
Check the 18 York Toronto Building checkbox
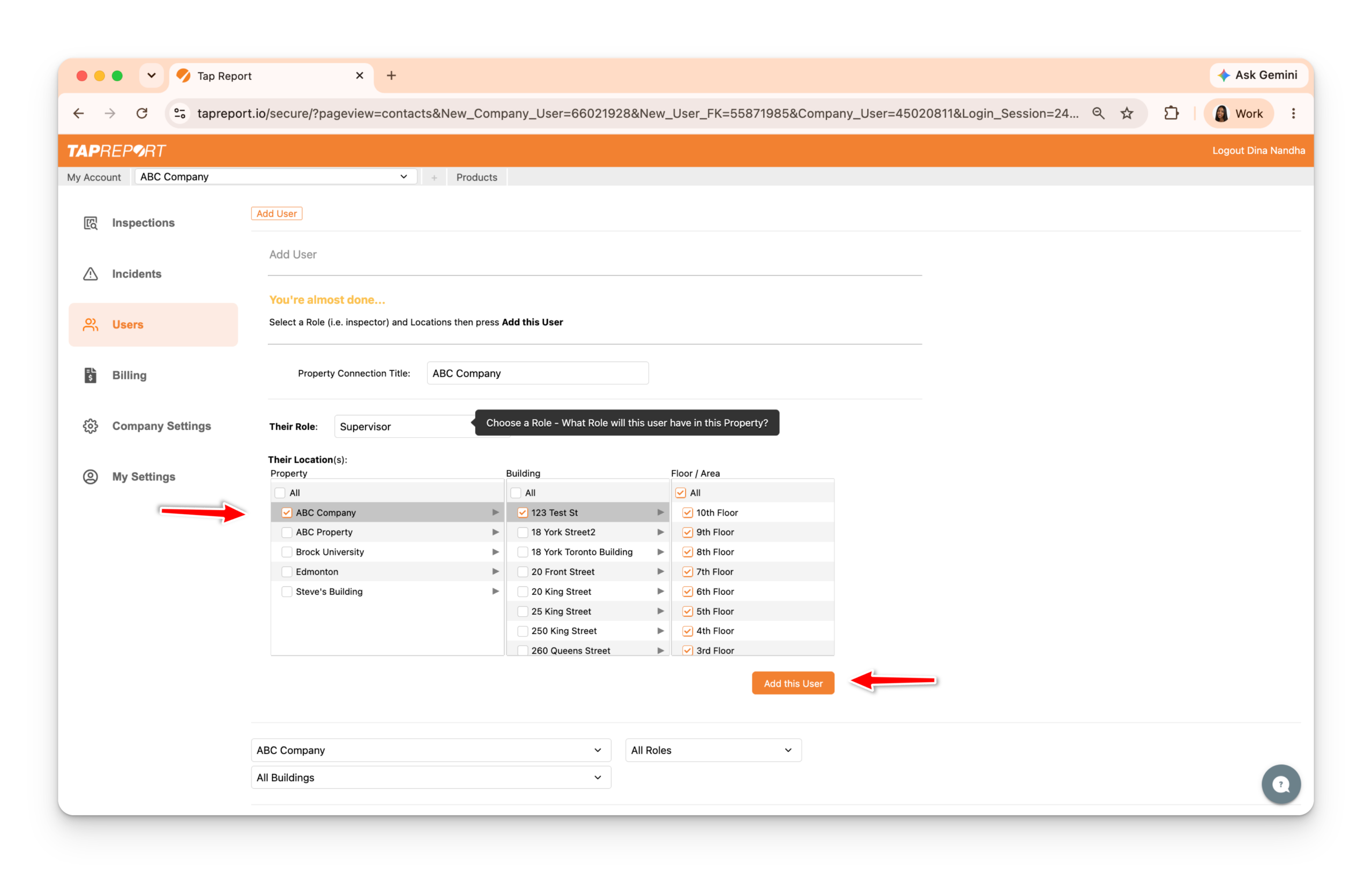click(523, 552)
